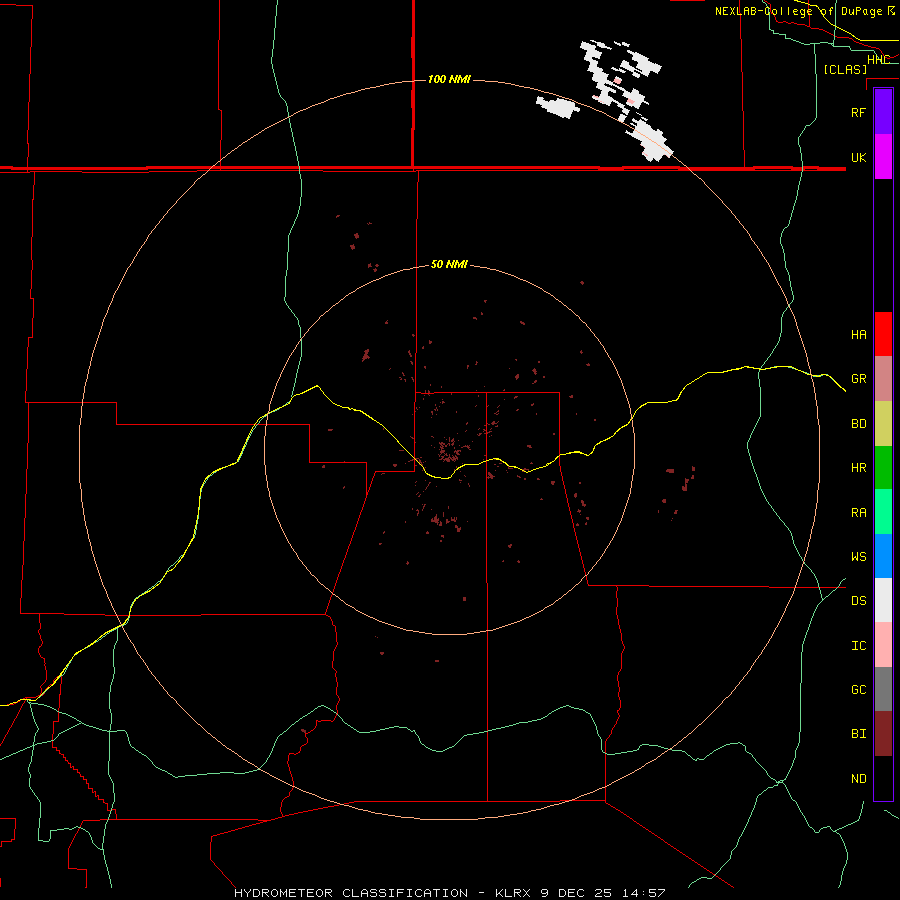Click the GC legend label
900x900 pixels.
858,689
